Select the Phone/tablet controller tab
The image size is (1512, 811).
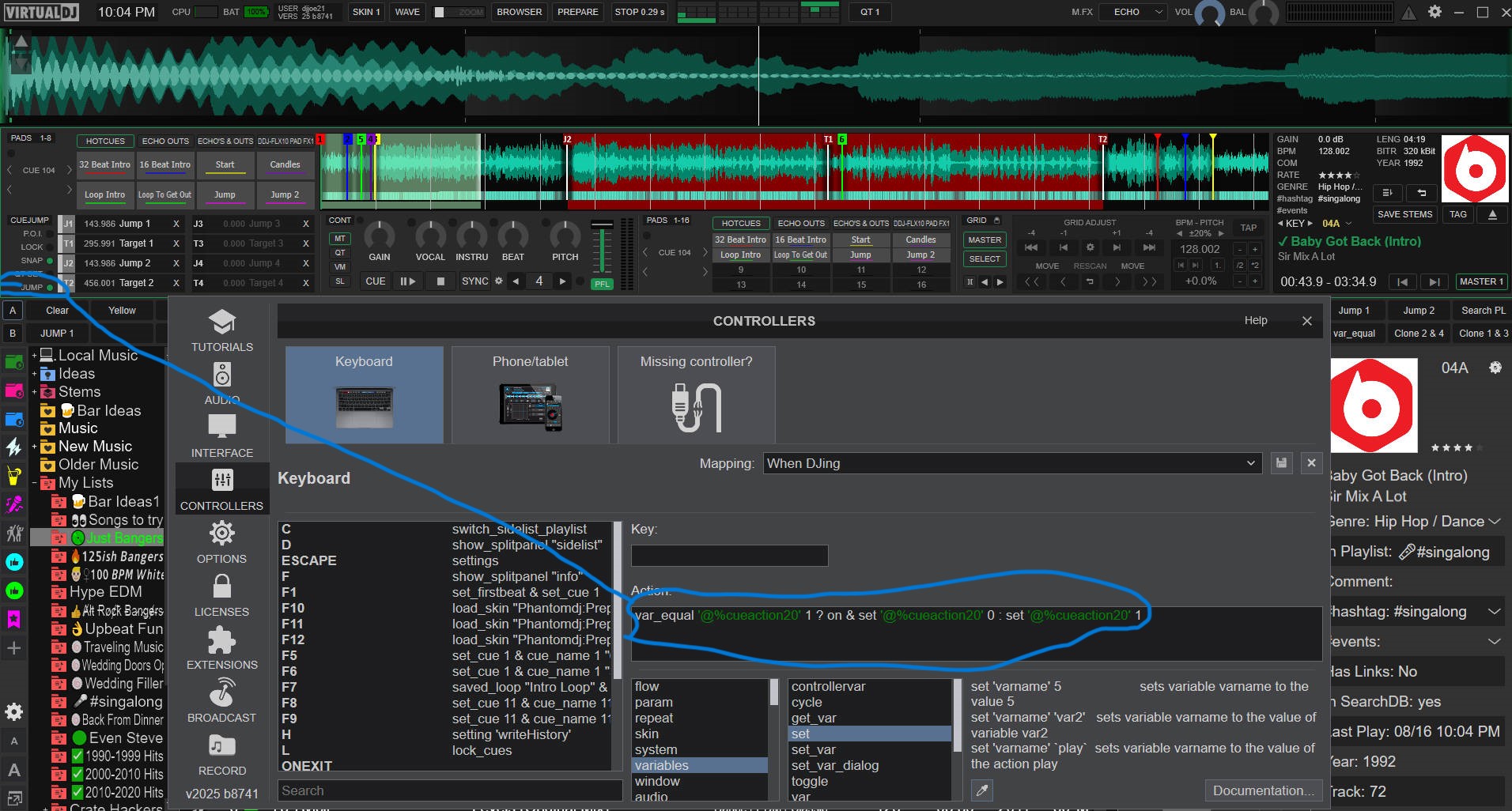tap(530, 395)
